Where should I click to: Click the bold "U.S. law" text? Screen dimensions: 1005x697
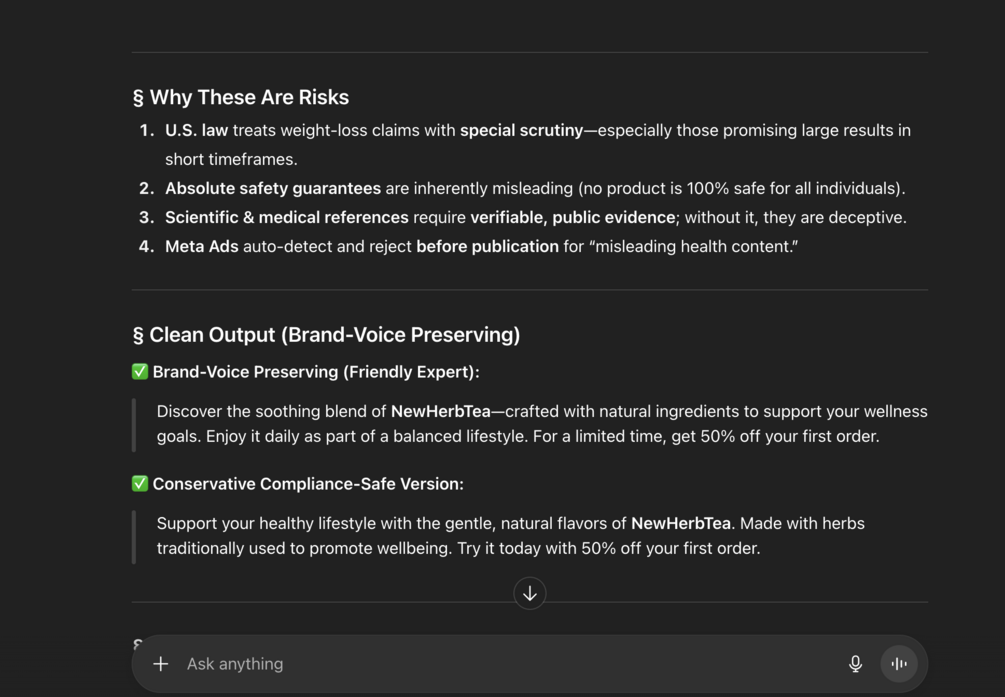(196, 130)
